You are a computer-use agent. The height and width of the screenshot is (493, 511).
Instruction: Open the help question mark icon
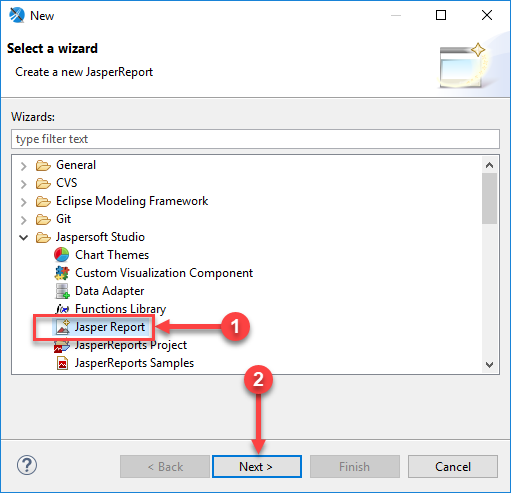click(27, 465)
